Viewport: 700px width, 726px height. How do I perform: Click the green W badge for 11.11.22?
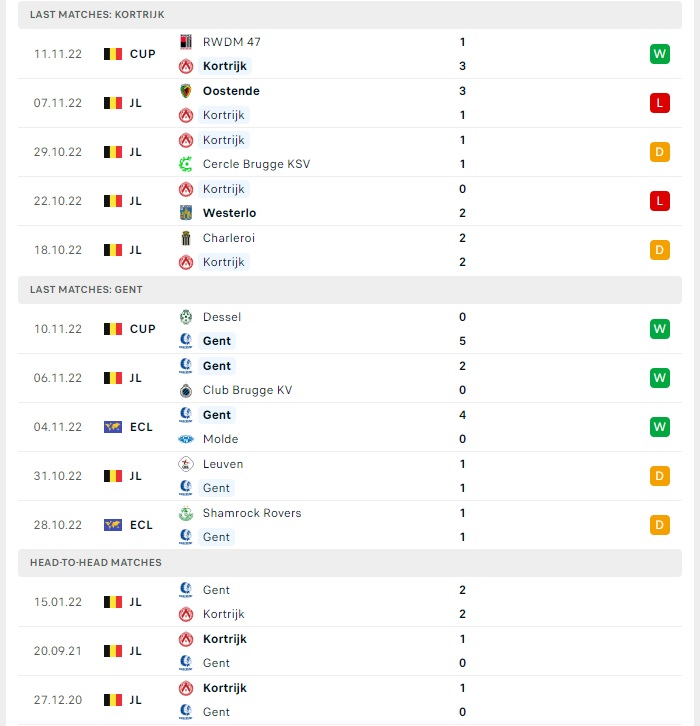point(659,54)
